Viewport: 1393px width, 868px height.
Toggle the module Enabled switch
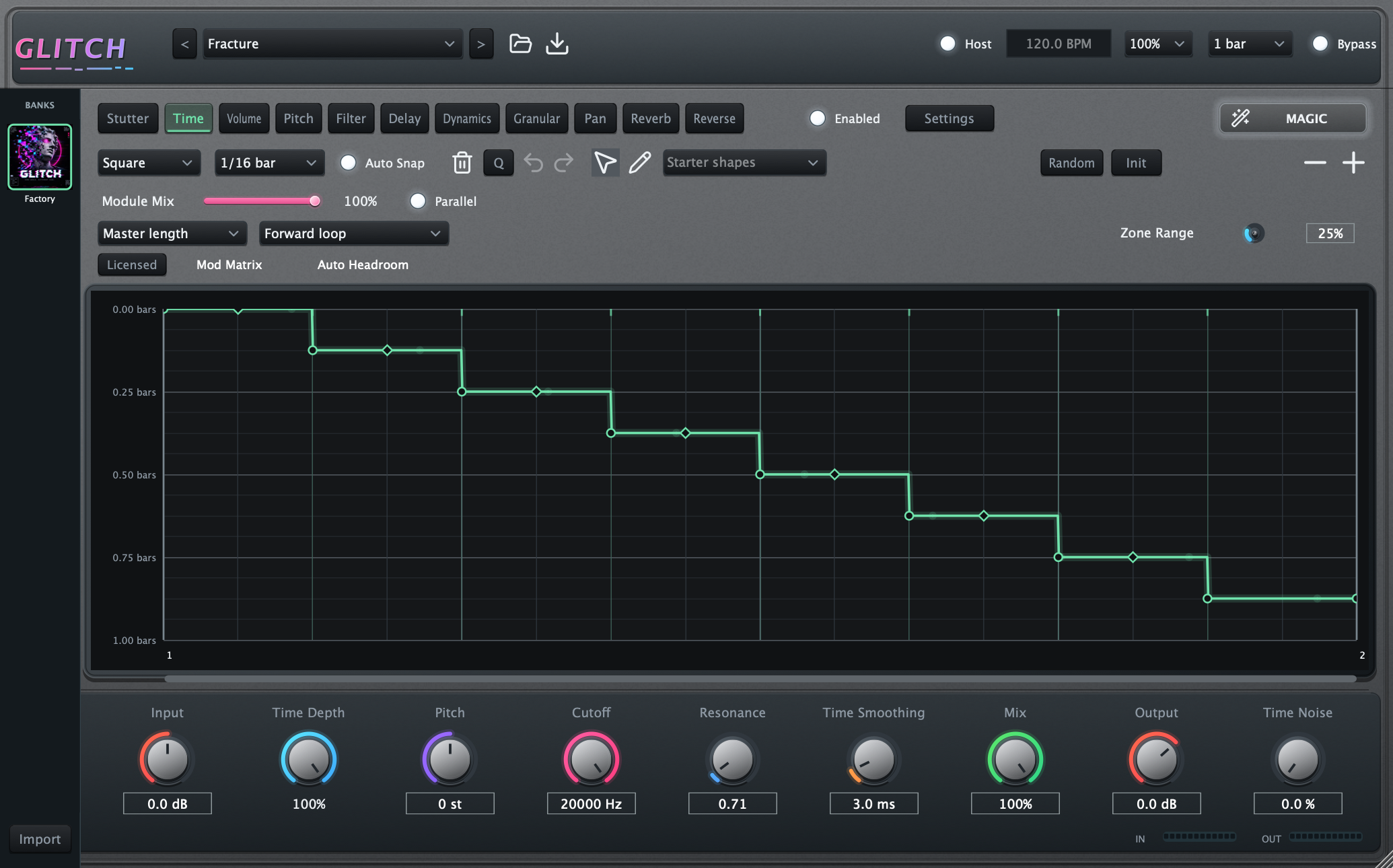818,118
